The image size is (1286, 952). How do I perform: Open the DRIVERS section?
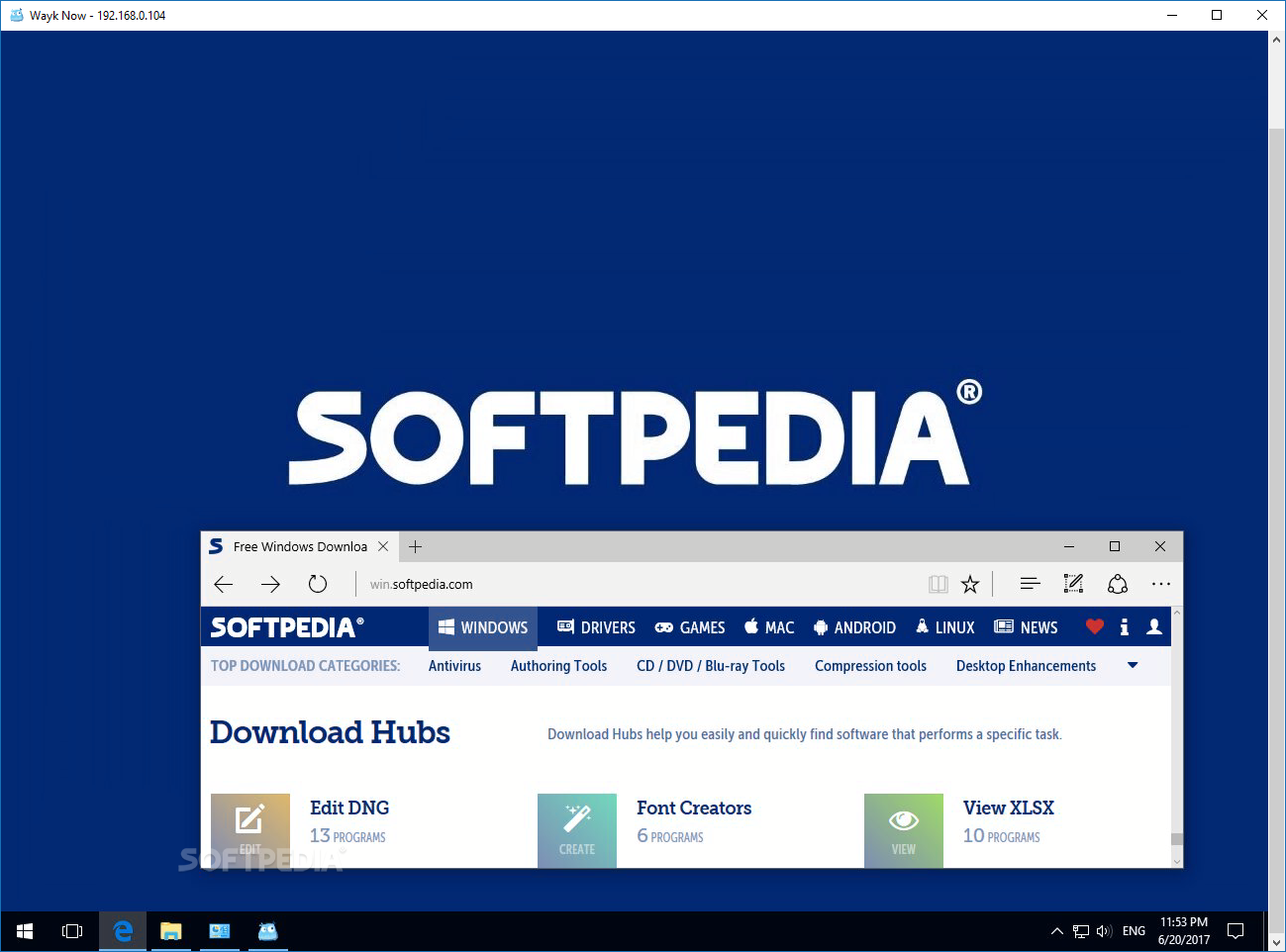pos(596,627)
